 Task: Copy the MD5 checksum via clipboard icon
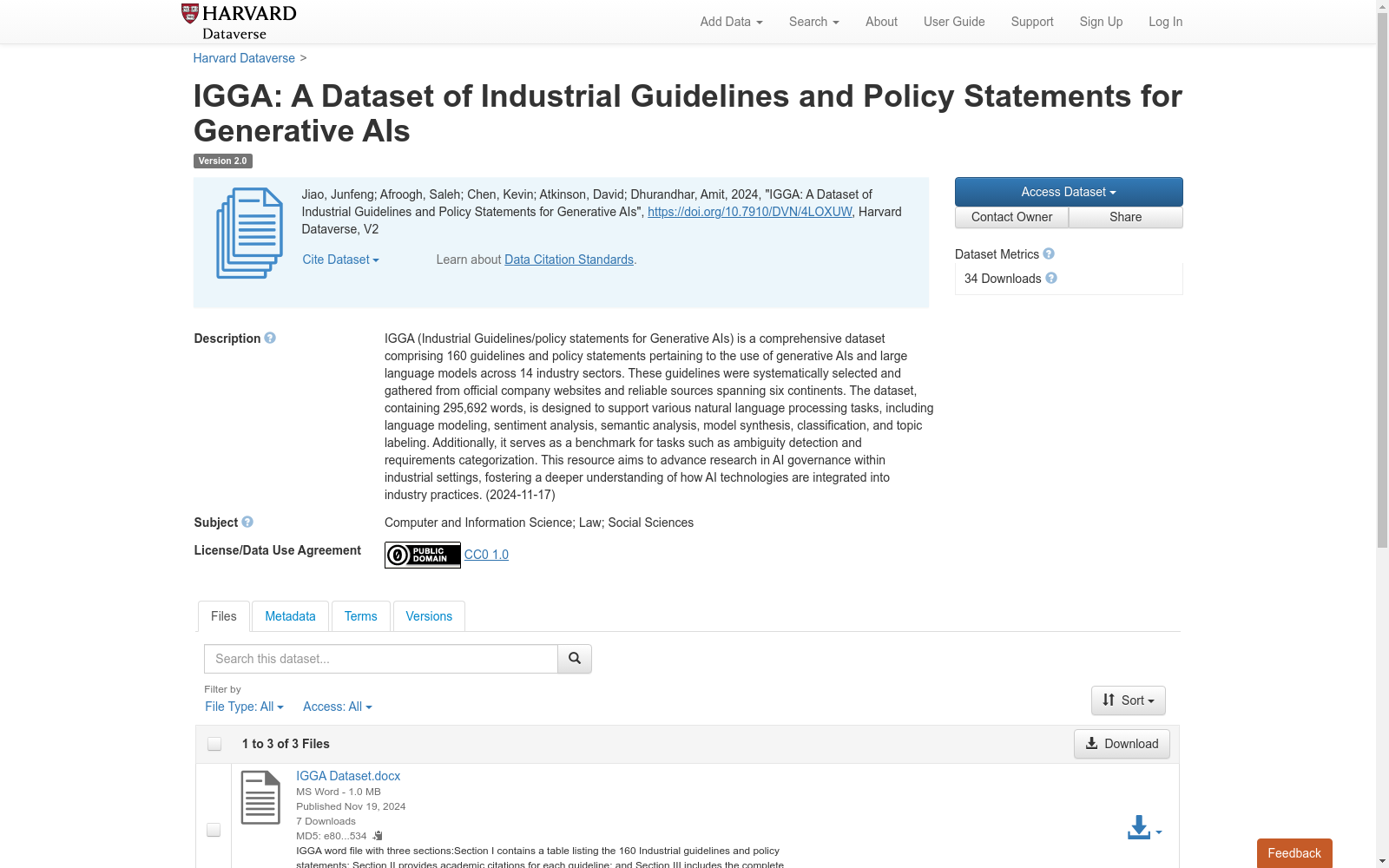pyautogui.click(x=378, y=836)
